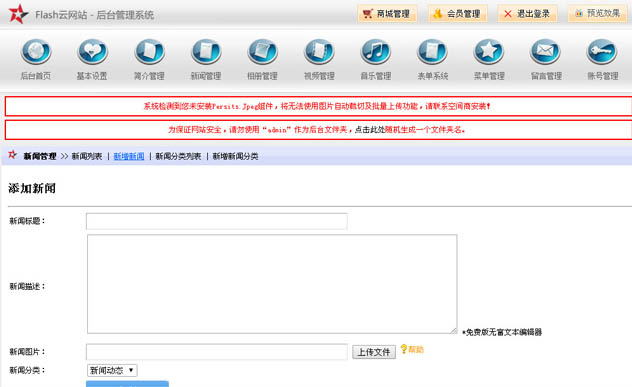632x387 pixels.
Task: Click the 商城管理 button
Action: tap(387, 14)
